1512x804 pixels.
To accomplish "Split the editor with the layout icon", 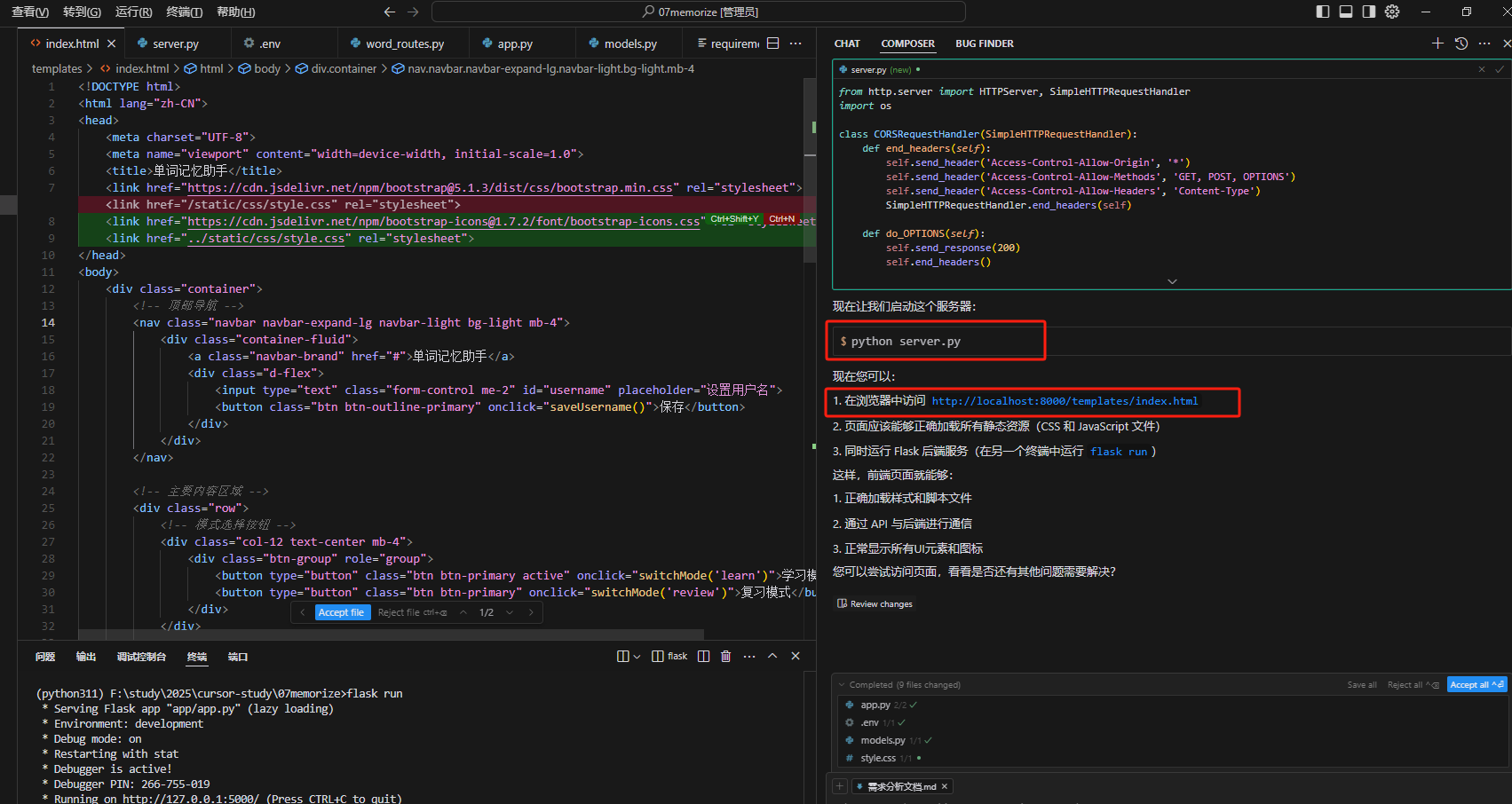I will click(772, 43).
